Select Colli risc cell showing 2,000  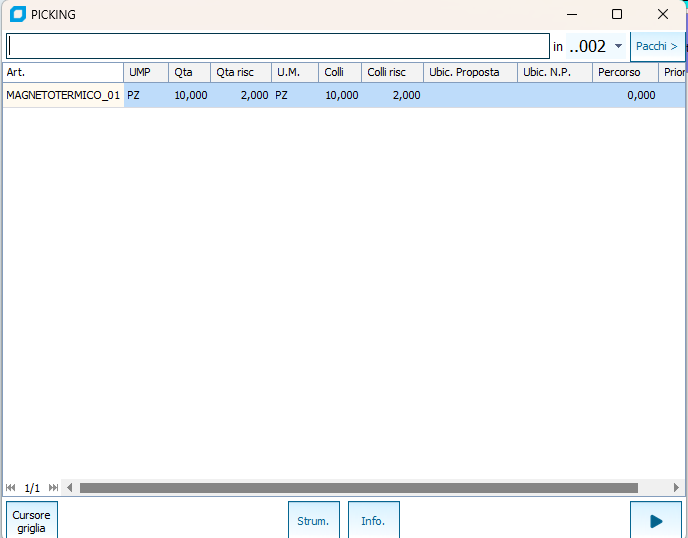click(x=392, y=95)
